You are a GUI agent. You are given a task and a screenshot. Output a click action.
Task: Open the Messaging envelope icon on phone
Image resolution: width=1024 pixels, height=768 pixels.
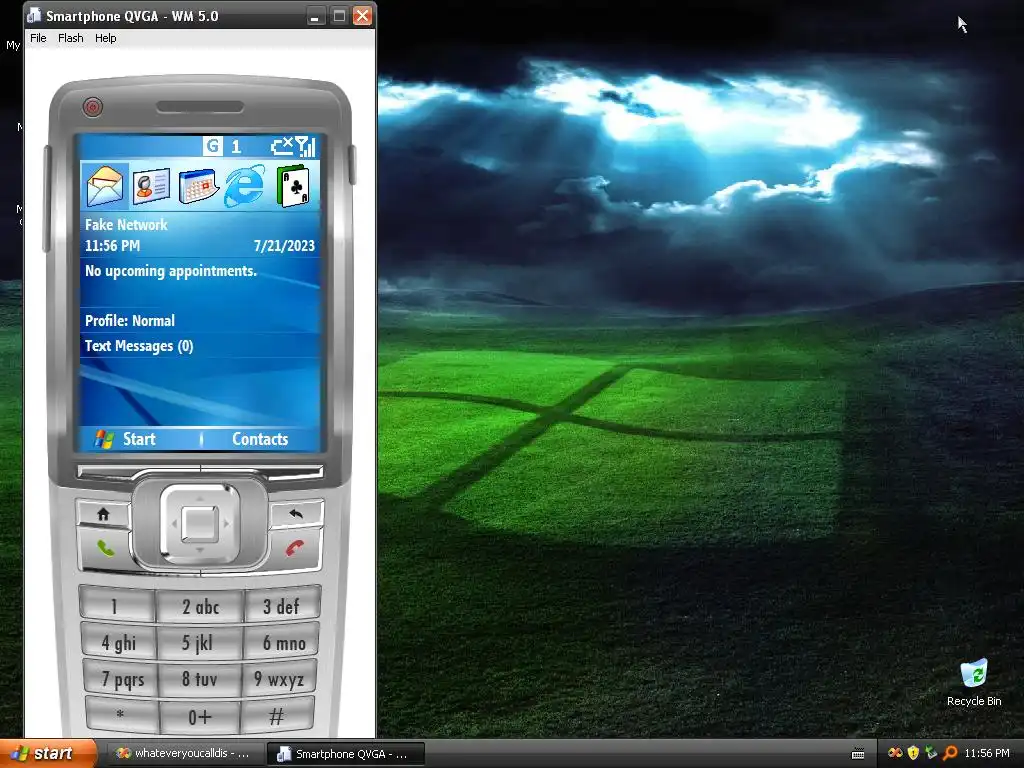(105, 185)
